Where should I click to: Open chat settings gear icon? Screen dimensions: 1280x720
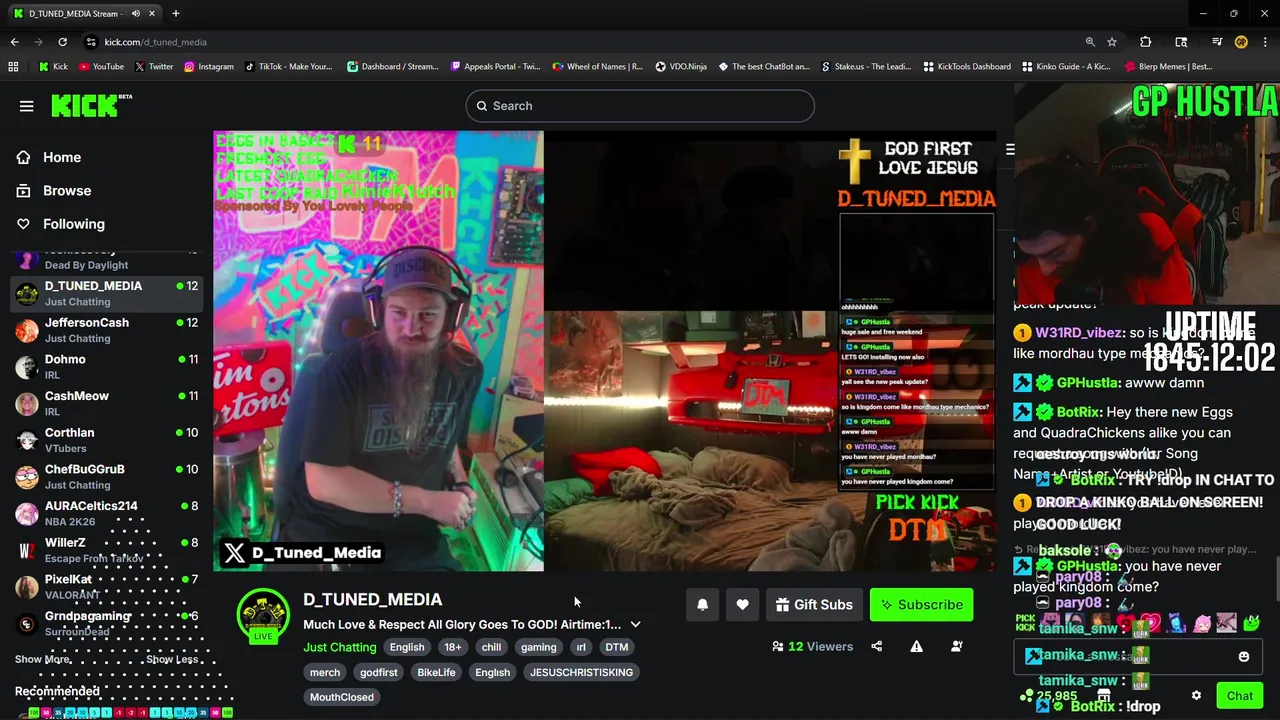(1196, 696)
